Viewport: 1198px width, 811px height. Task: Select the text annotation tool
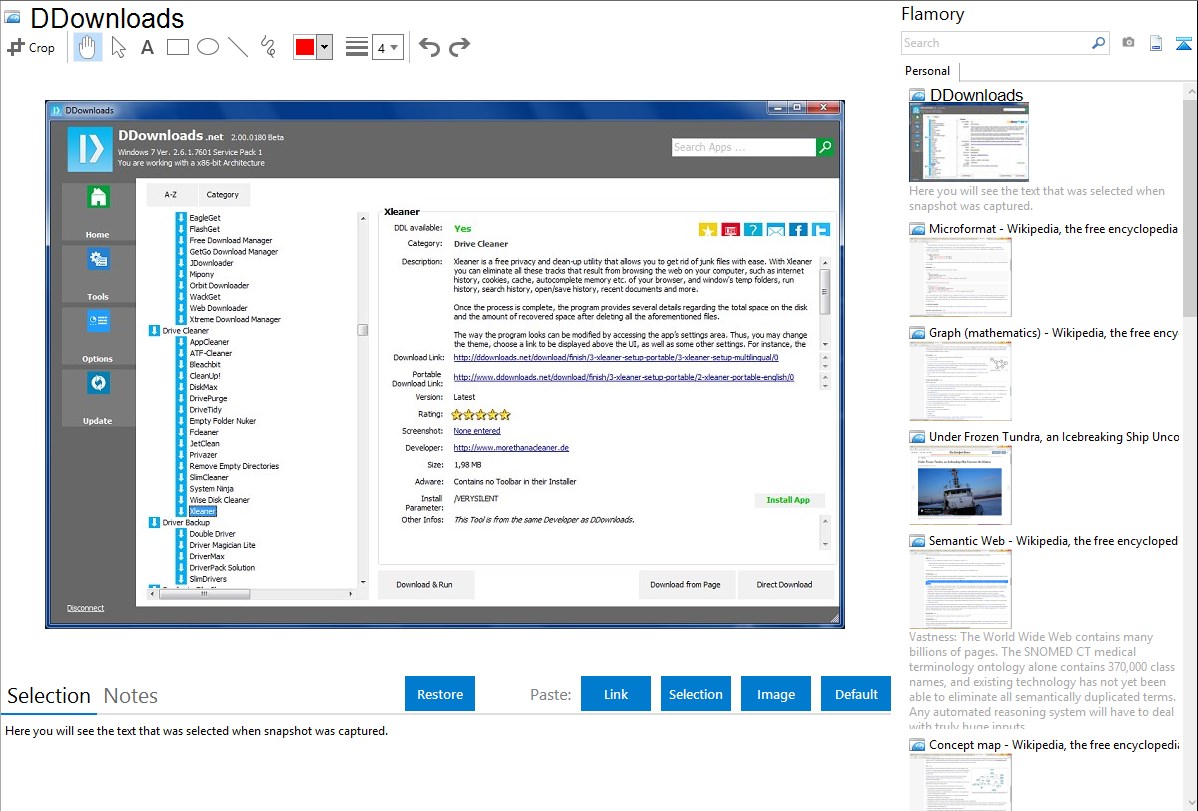click(x=147, y=47)
